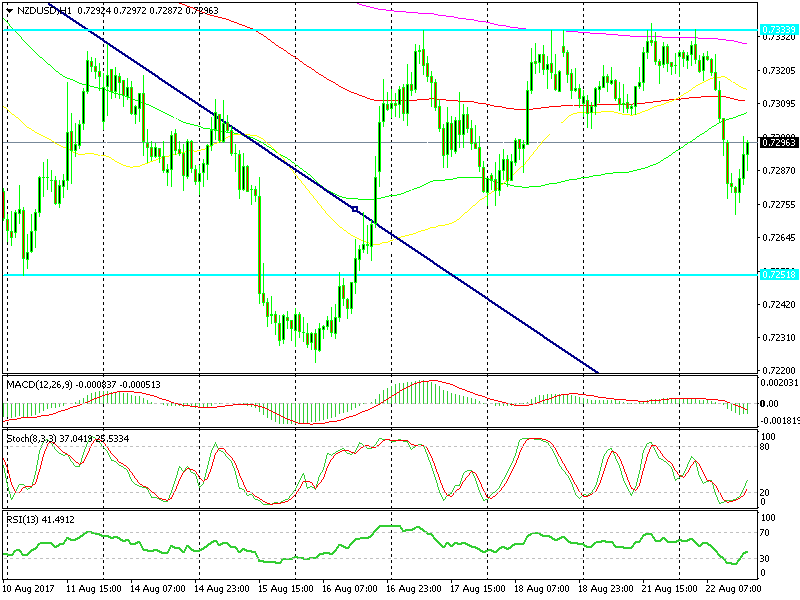Click the RSI 30 level label

[765, 559]
